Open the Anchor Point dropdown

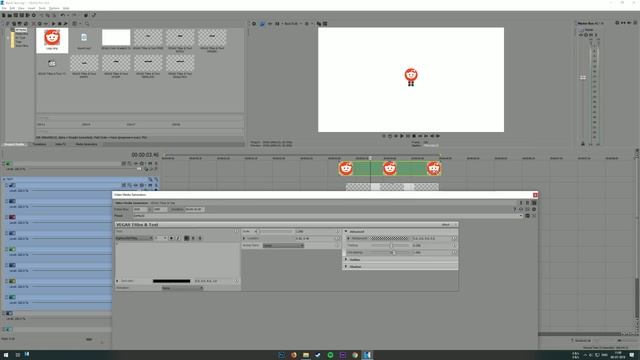tap(283, 245)
